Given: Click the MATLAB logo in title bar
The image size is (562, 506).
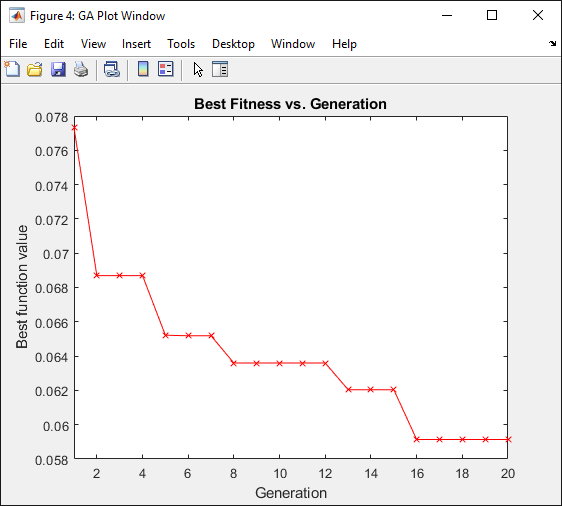Looking at the screenshot, I should tap(17, 16).
